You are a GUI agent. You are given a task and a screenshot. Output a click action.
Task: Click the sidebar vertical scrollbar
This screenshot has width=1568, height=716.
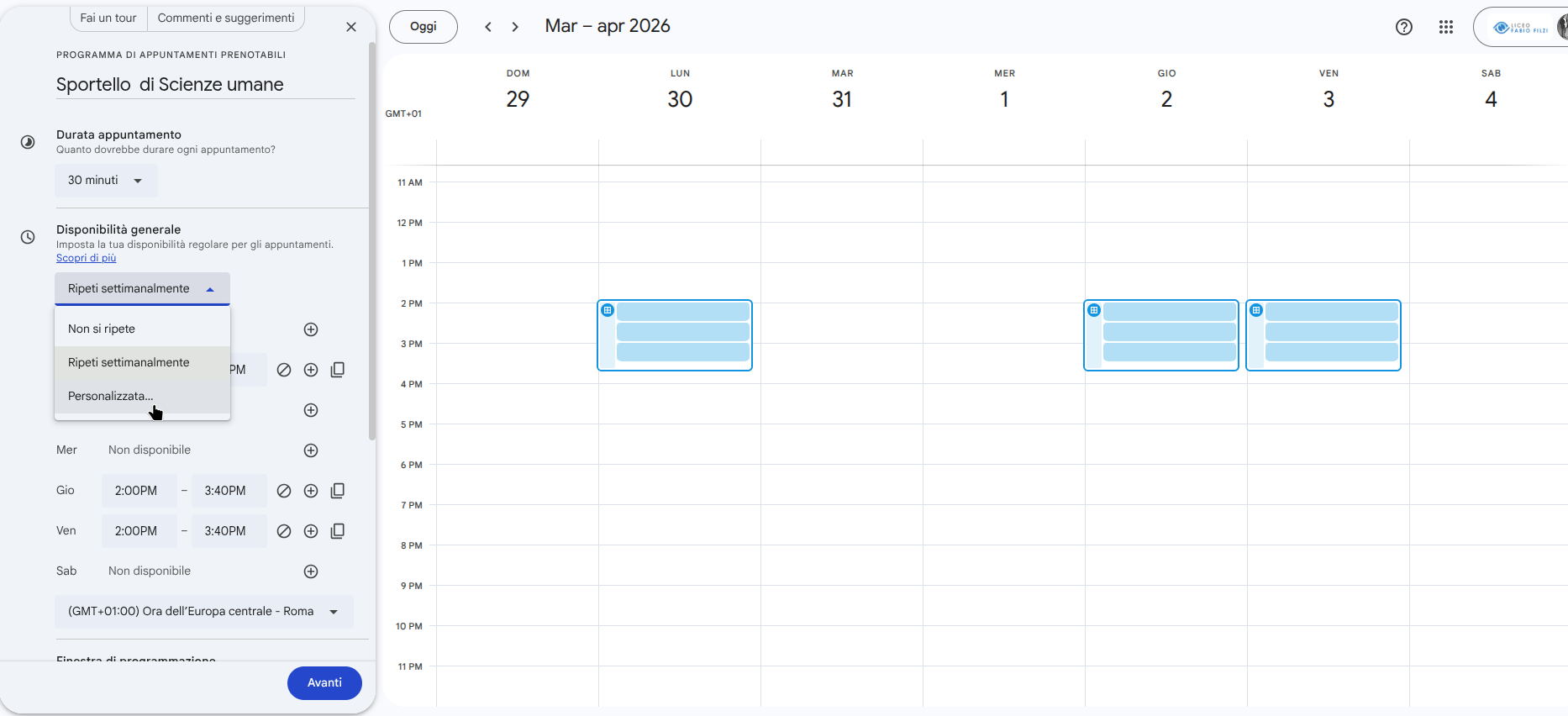372,241
